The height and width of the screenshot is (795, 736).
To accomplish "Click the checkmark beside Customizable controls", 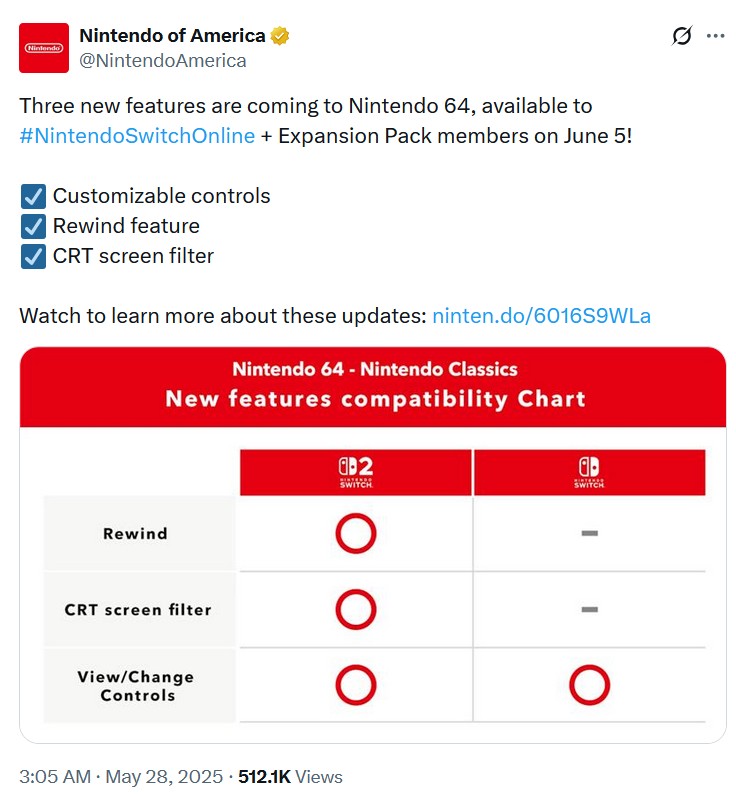I will coord(33,196).
